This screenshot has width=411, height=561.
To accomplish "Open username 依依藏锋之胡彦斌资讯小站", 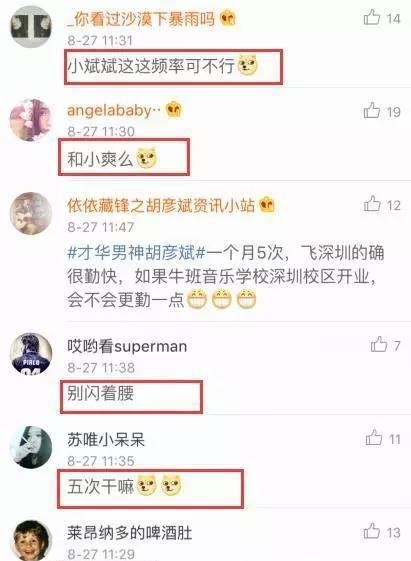I will click(161, 205).
